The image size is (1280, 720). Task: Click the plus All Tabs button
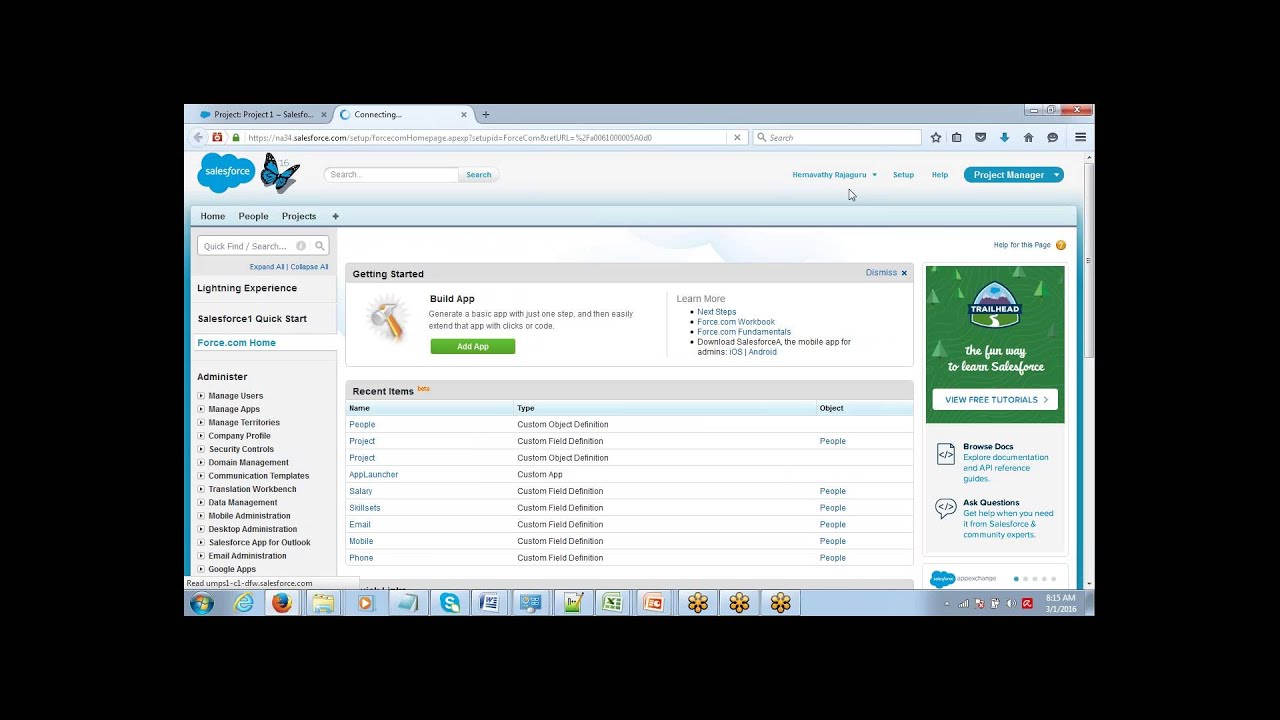(335, 216)
